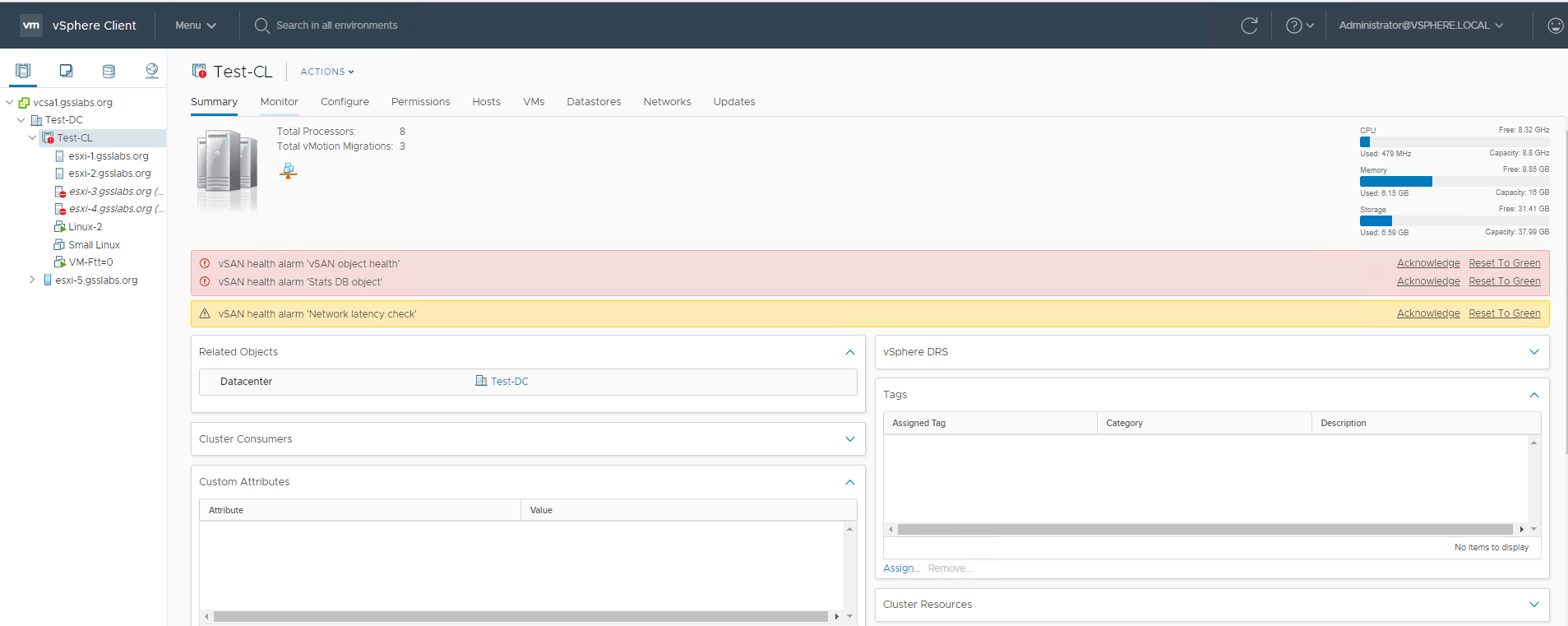Expand the esxi-5.gsslabs.org tree node
Image resolution: width=1568 pixels, height=626 pixels.
click(x=32, y=280)
